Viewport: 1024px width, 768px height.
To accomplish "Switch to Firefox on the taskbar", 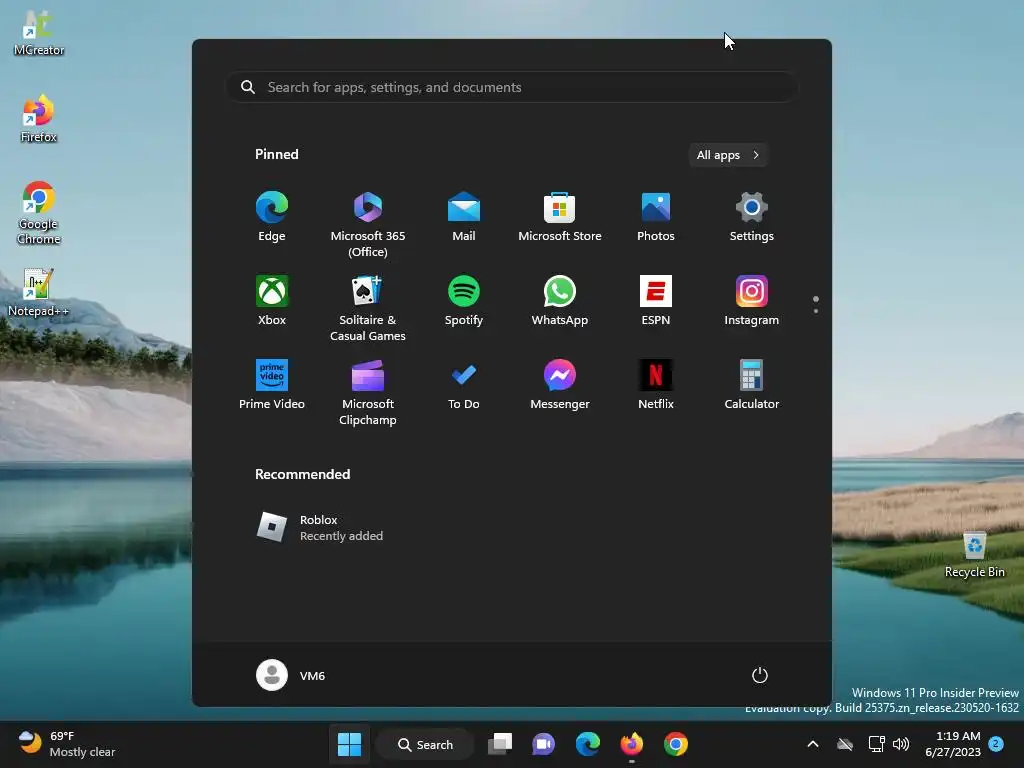I will click(632, 744).
